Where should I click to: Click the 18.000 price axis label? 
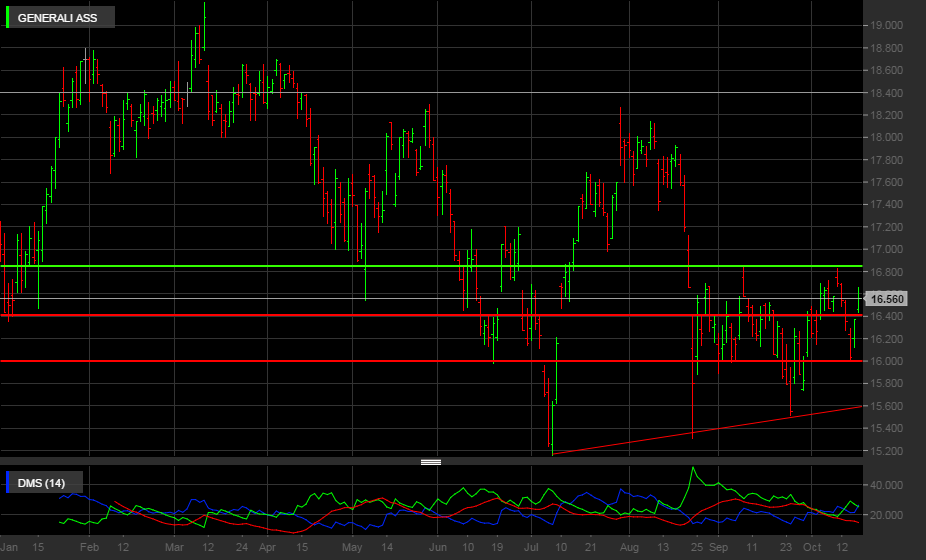click(886, 138)
